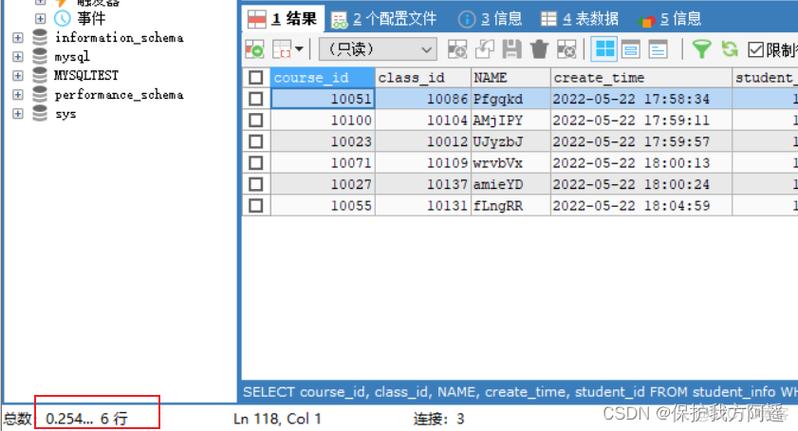Select course_id cell 10100

[x=323, y=120]
